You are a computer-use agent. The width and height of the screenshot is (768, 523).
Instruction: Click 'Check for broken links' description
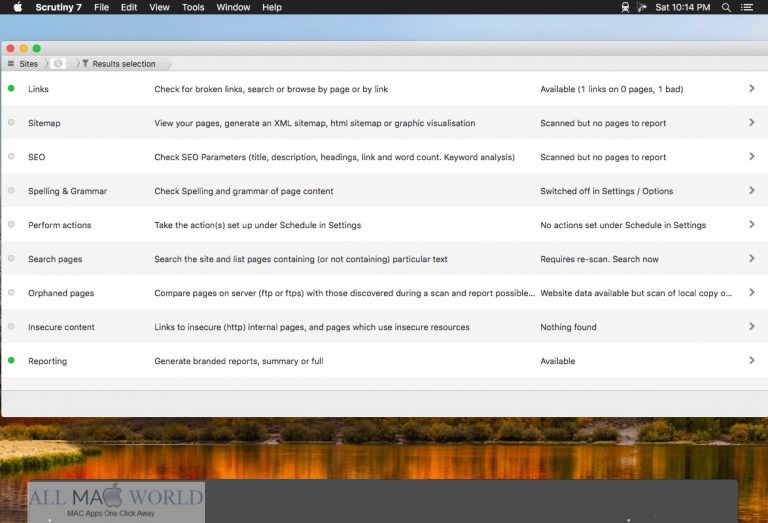[271, 89]
